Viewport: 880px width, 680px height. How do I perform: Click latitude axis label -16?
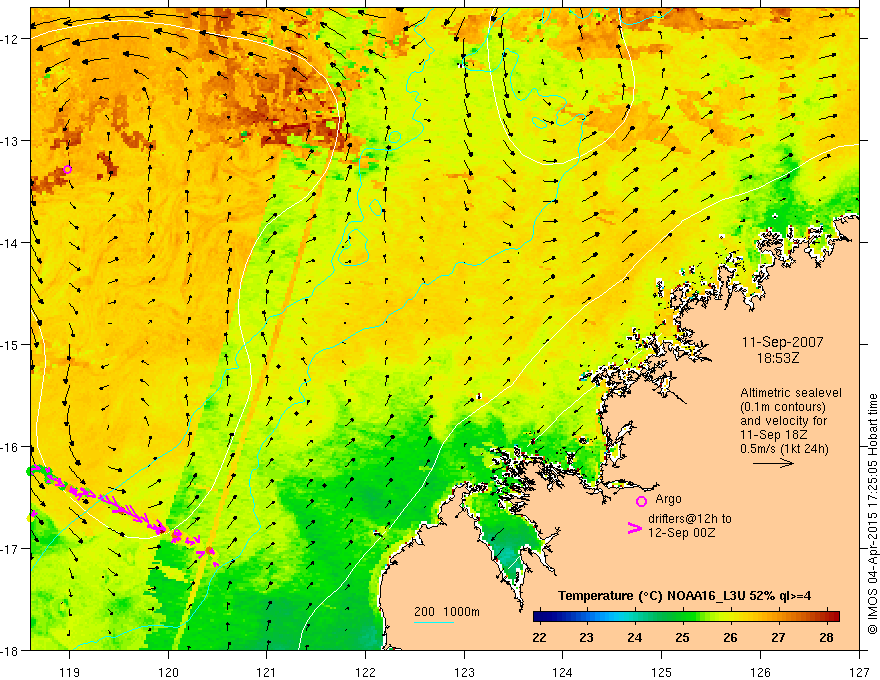click(x=11, y=447)
